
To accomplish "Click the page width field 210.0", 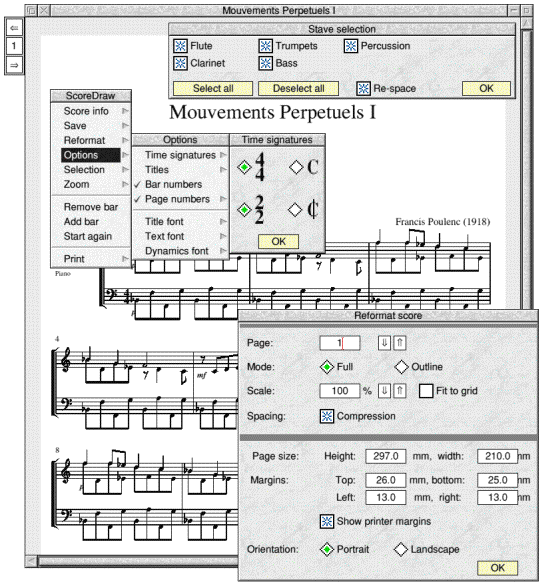I will [x=497, y=456].
